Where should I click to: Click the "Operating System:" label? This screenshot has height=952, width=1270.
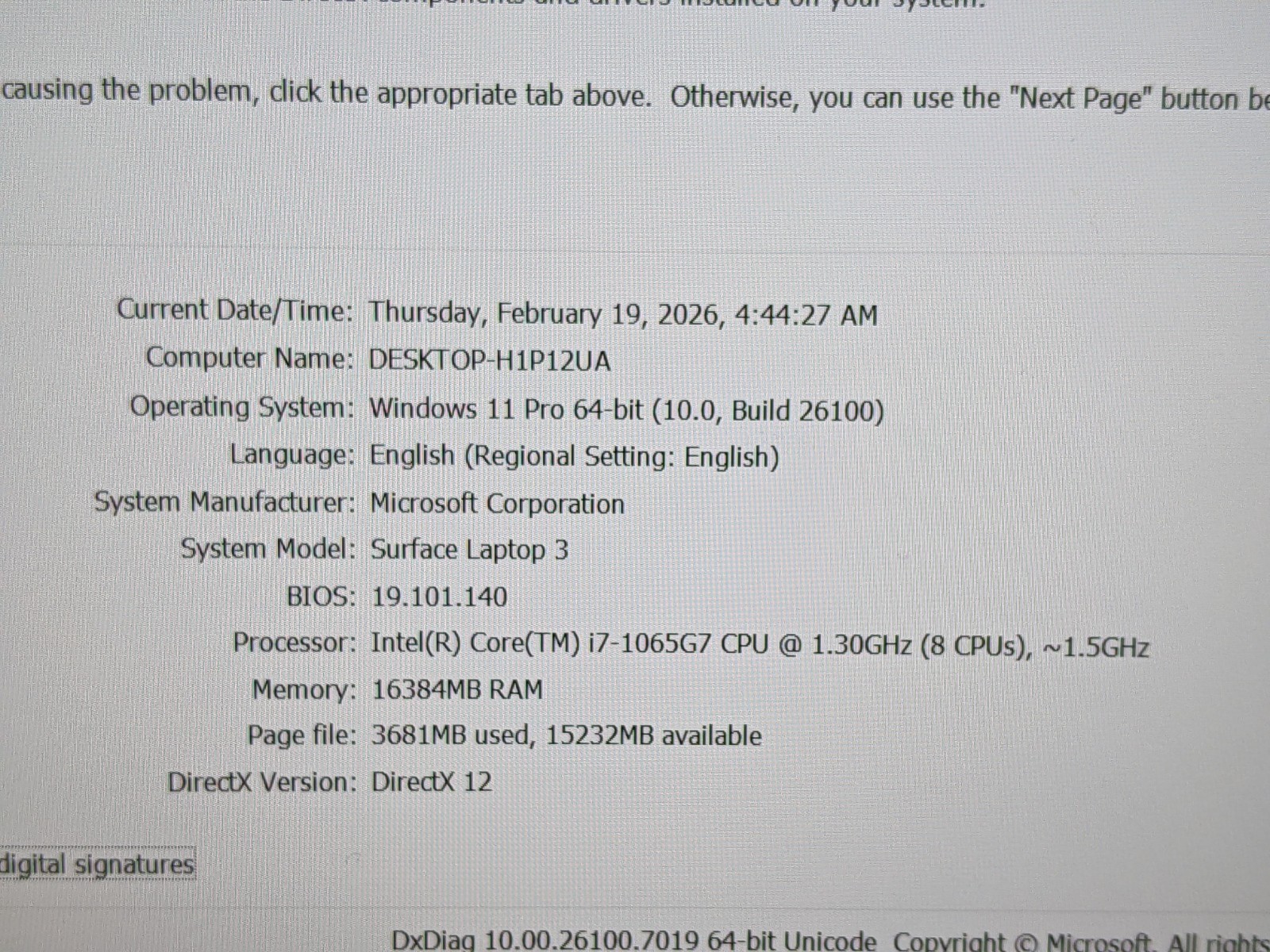(241, 407)
